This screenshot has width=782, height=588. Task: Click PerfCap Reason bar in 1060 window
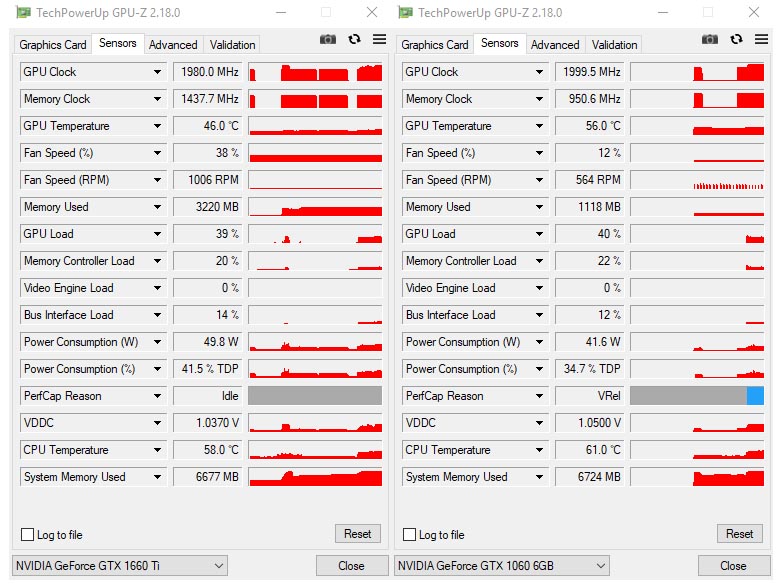tap(697, 396)
